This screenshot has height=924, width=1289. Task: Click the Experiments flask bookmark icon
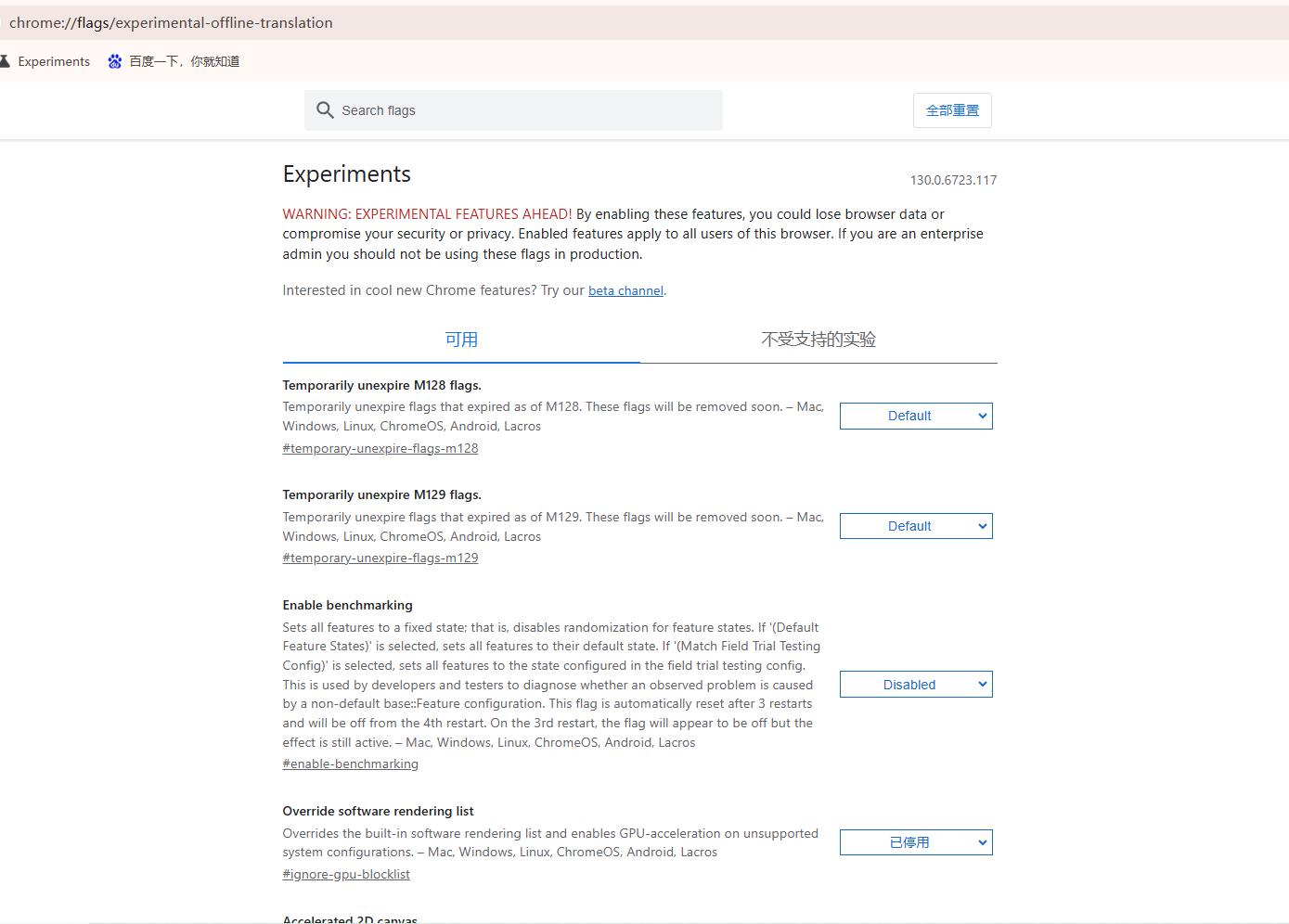pos(4,61)
